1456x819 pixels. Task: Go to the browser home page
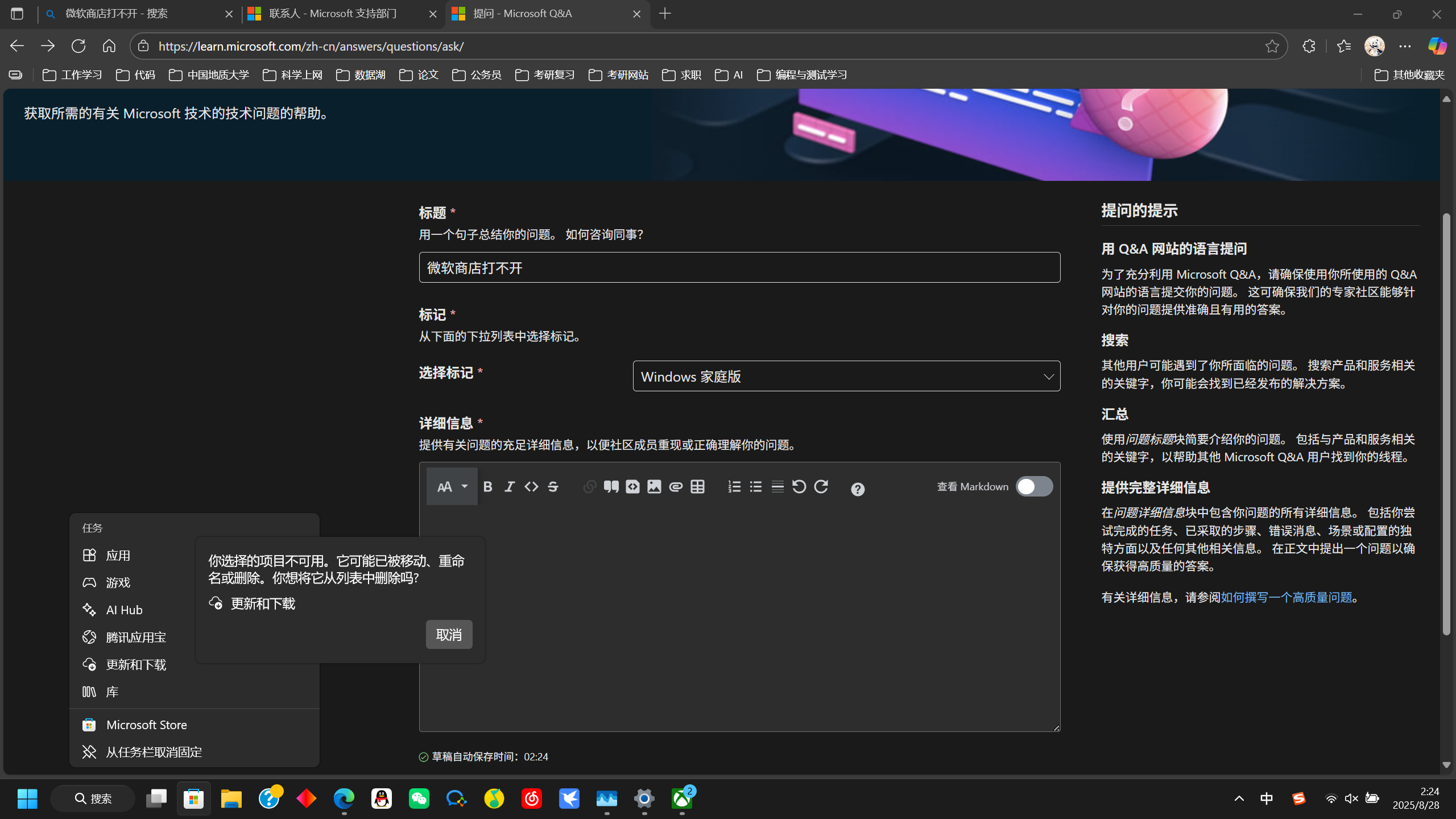click(109, 46)
